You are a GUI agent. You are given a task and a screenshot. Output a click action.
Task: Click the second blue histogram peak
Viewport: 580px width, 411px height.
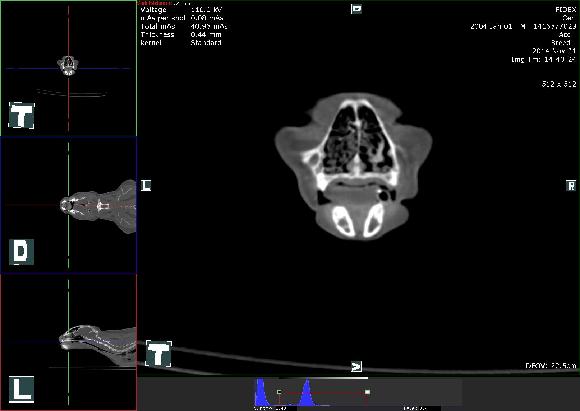(306, 393)
